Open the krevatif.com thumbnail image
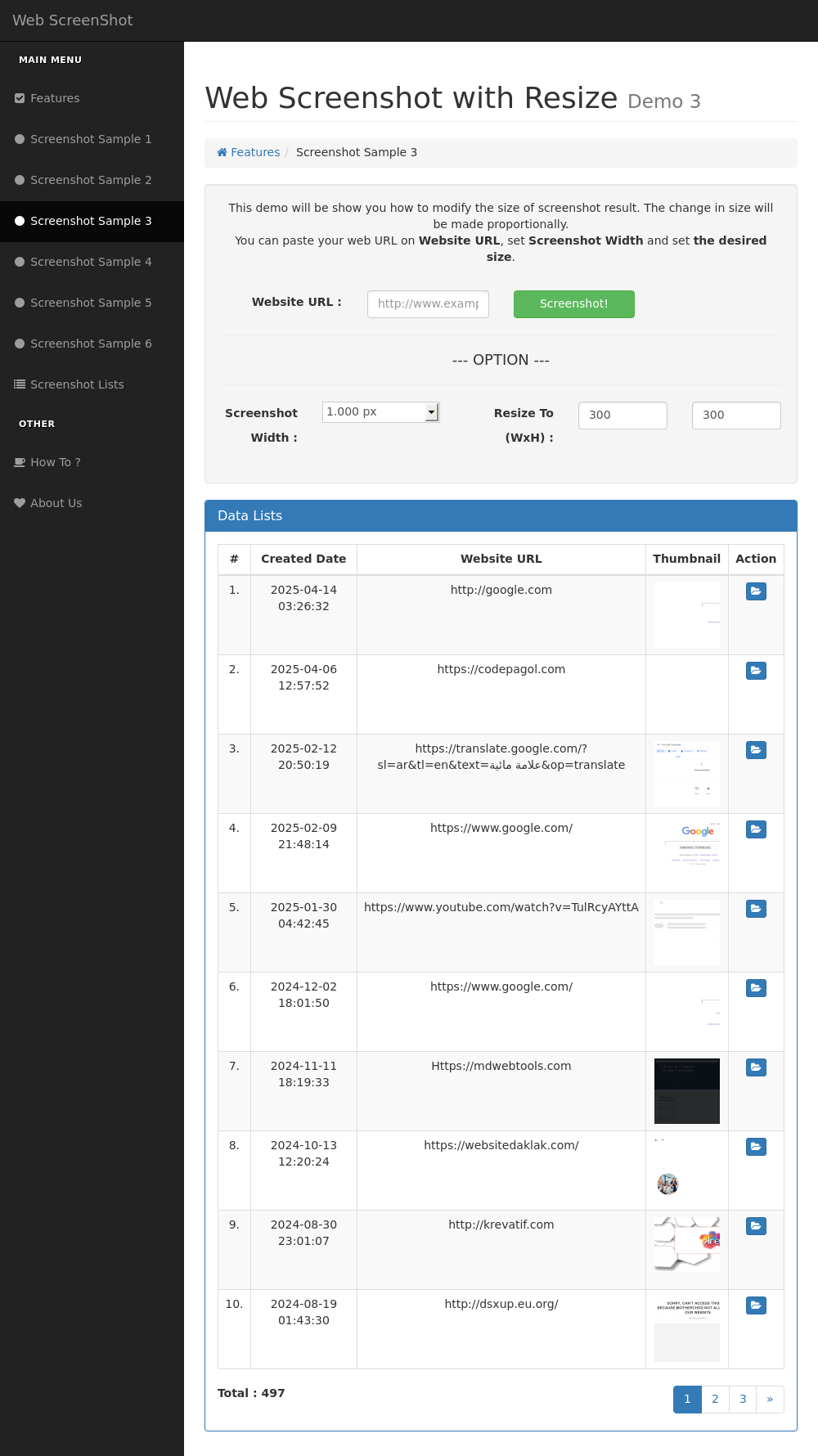Screen dimensions: 818x1456 coord(687,1244)
